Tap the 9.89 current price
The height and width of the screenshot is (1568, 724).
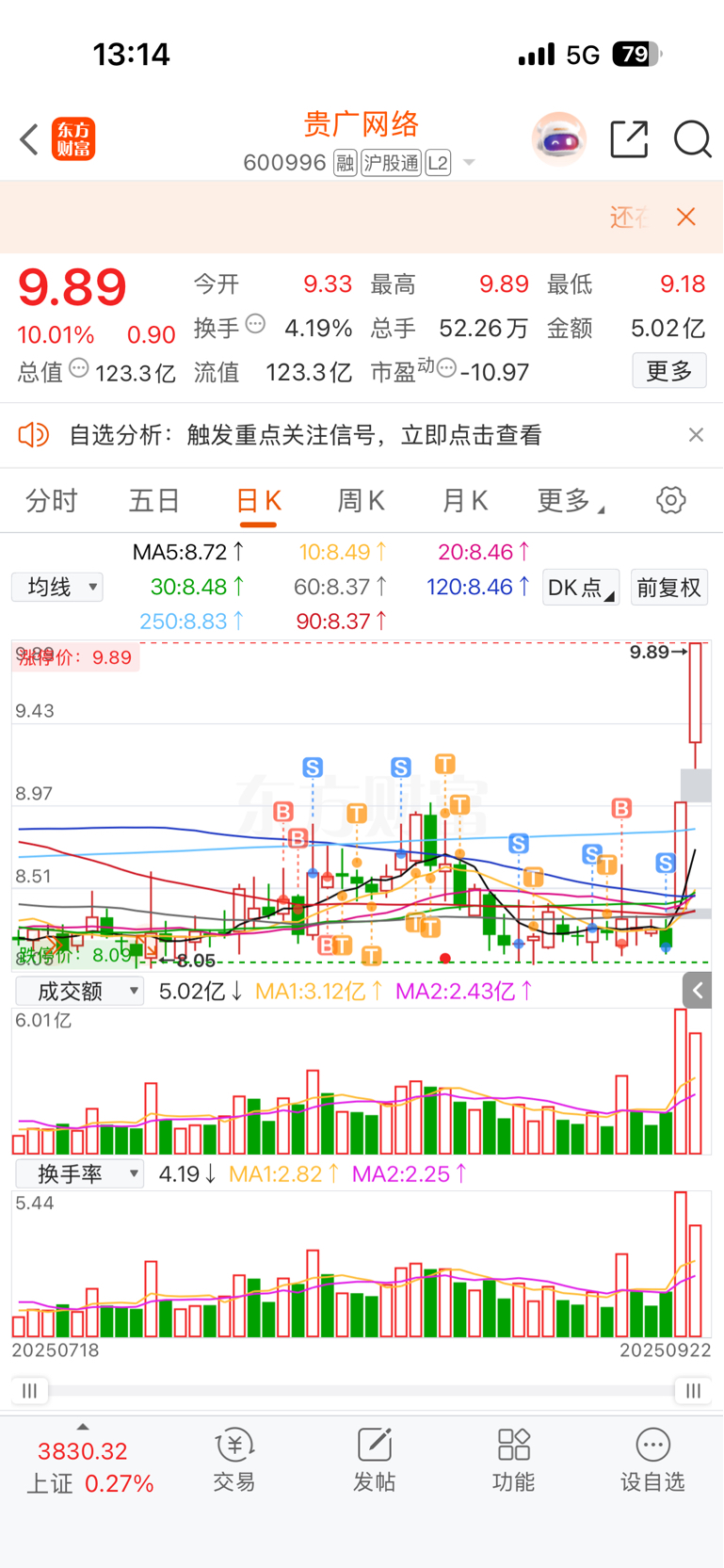tap(72, 287)
